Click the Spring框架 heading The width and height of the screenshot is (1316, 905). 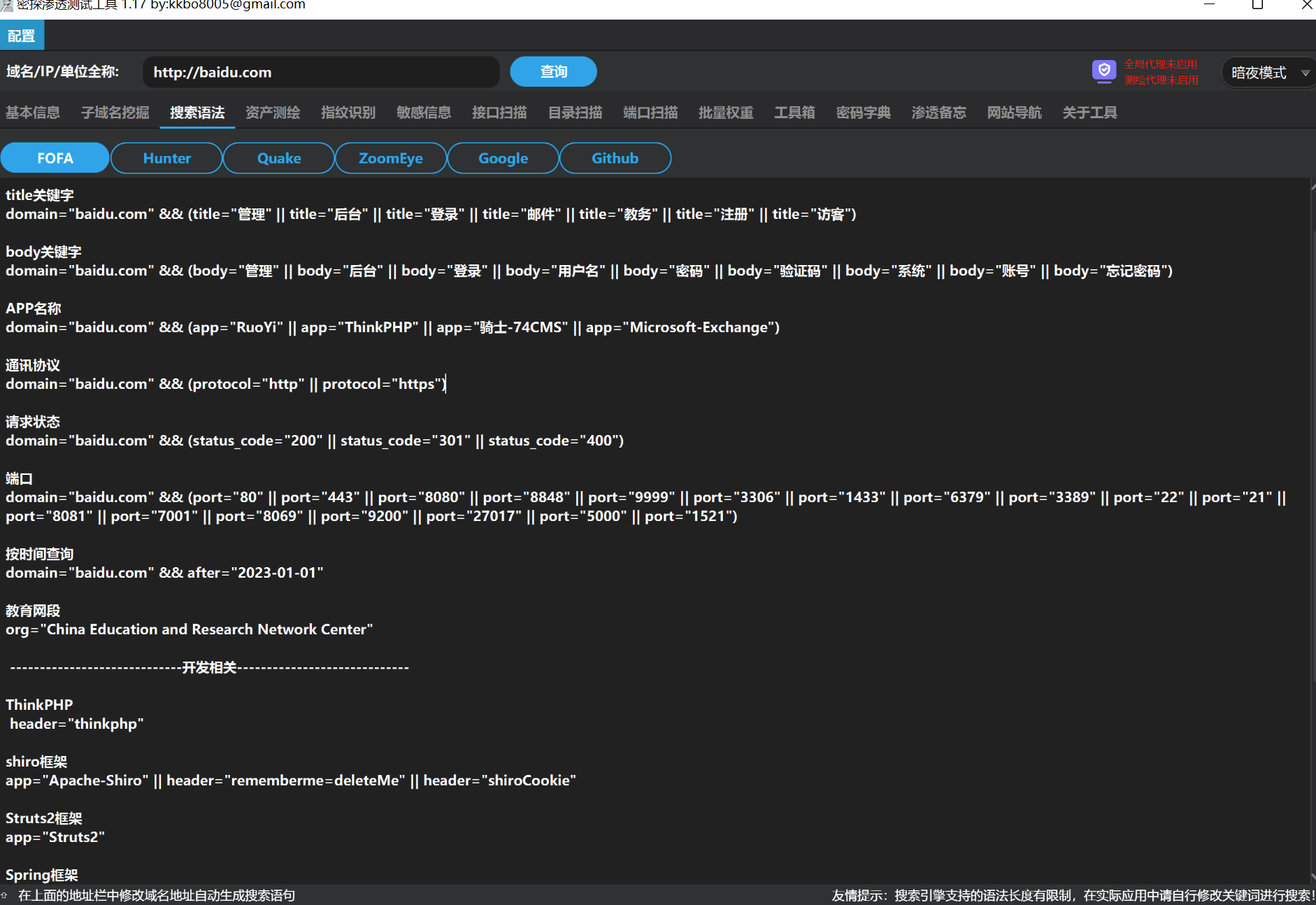click(42, 875)
